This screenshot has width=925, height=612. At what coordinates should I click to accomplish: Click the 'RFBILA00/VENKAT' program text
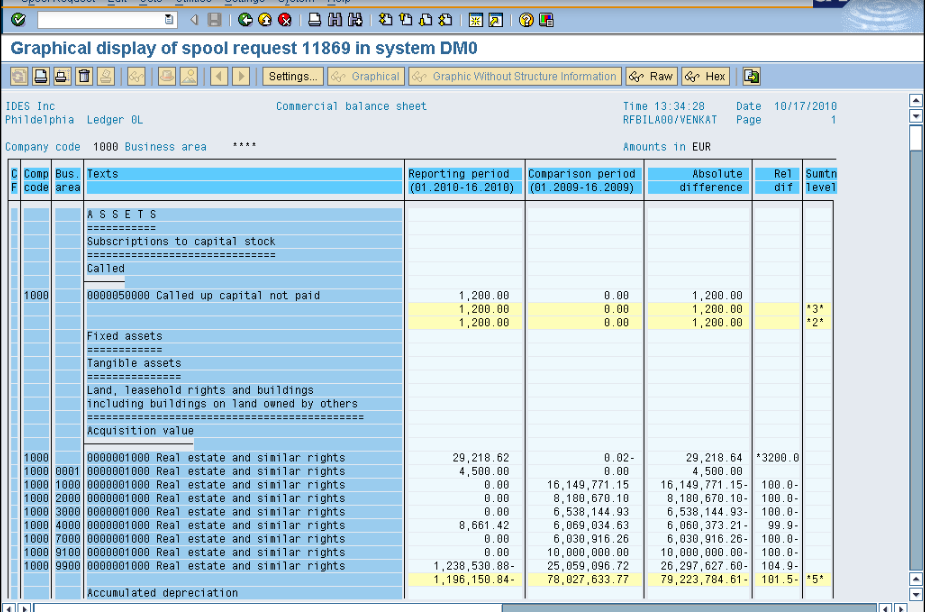click(670, 120)
